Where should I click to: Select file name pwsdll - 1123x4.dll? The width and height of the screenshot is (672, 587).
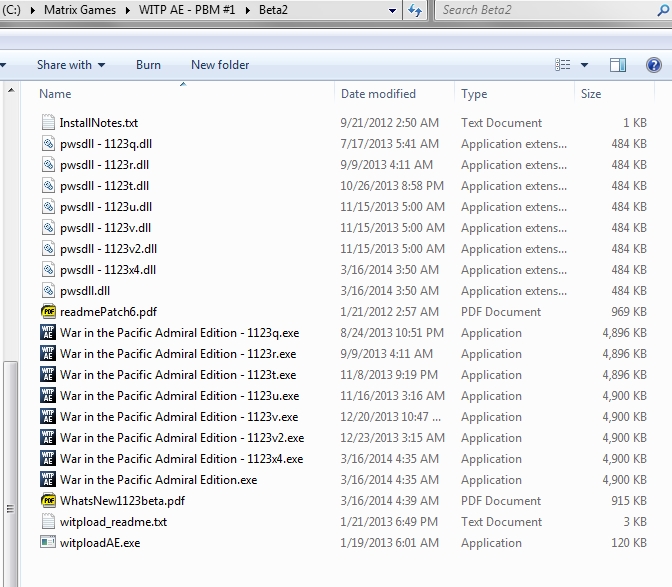coord(108,270)
